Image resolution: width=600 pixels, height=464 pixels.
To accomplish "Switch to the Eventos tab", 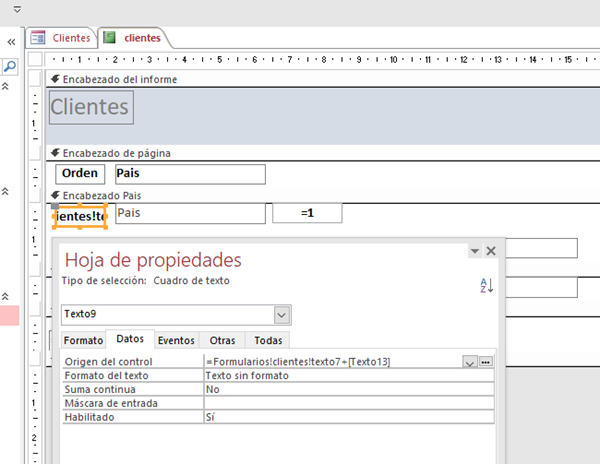I will coord(175,341).
